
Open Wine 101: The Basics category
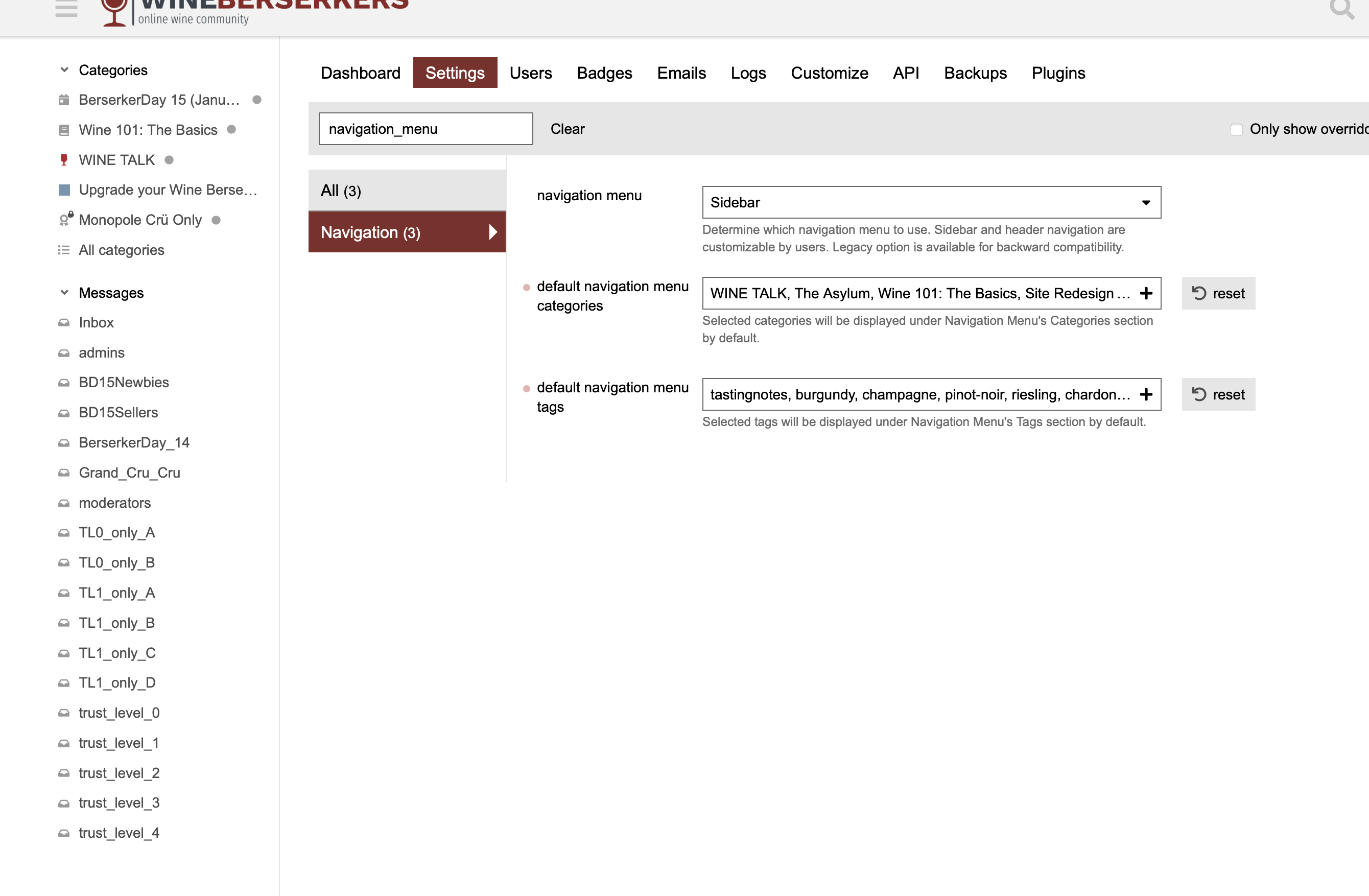point(148,130)
